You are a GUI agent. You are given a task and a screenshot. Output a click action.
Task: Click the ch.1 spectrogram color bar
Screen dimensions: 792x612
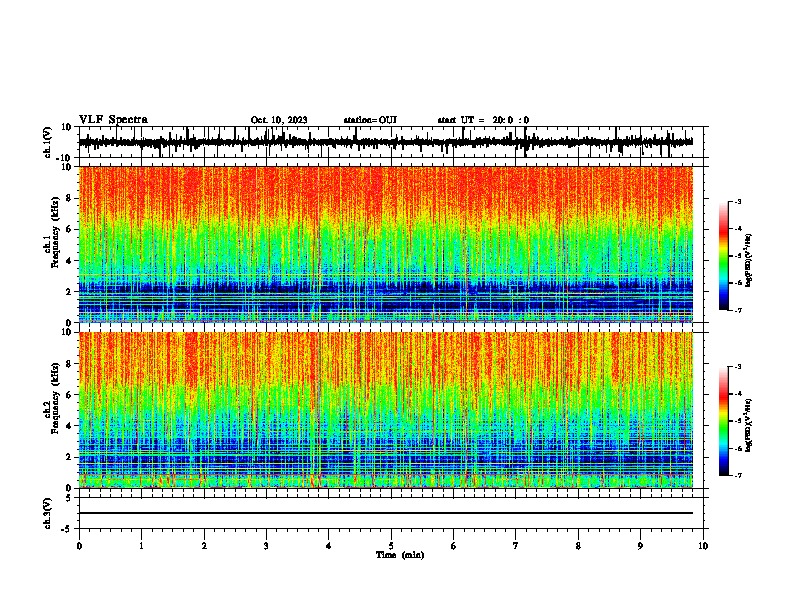coord(724,256)
